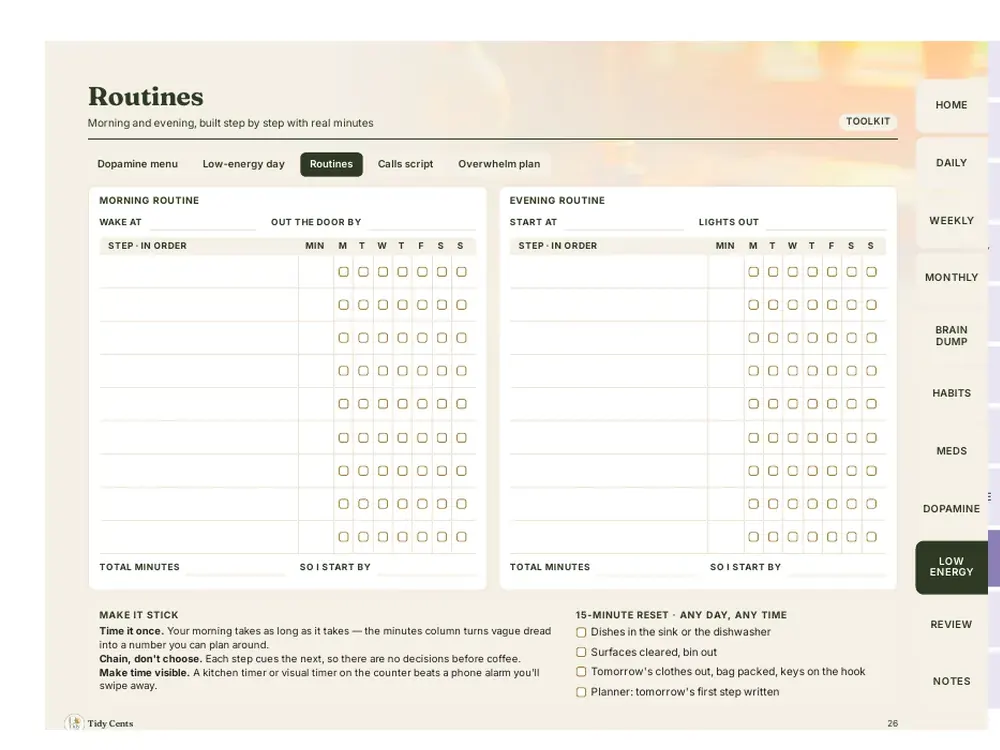Viewport: 1000px width, 750px height.
Task: Check 'Dishes in the sink or the dishwasher'
Action: coord(581,633)
